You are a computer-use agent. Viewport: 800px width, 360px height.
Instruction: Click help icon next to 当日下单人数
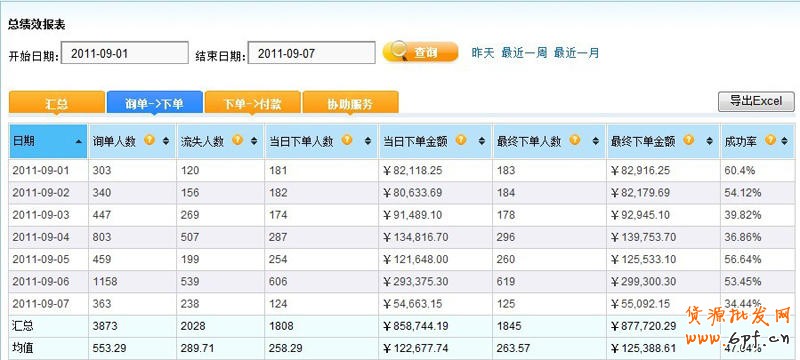click(x=347, y=139)
